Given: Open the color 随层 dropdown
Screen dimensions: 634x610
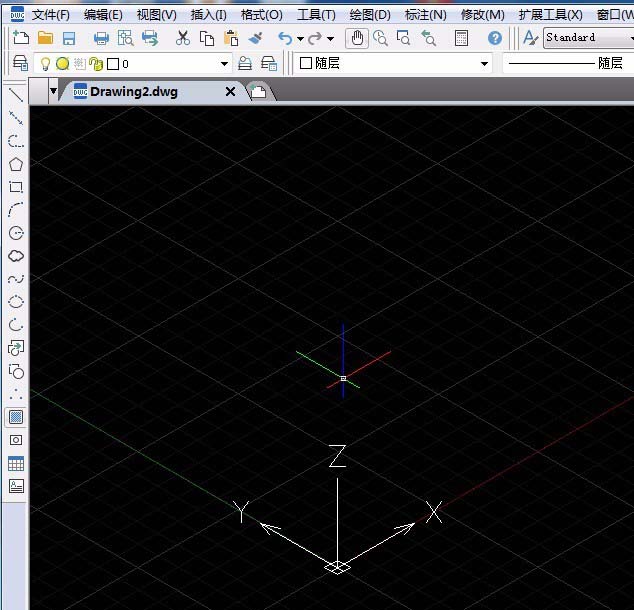Looking at the screenshot, I should click(x=484, y=63).
